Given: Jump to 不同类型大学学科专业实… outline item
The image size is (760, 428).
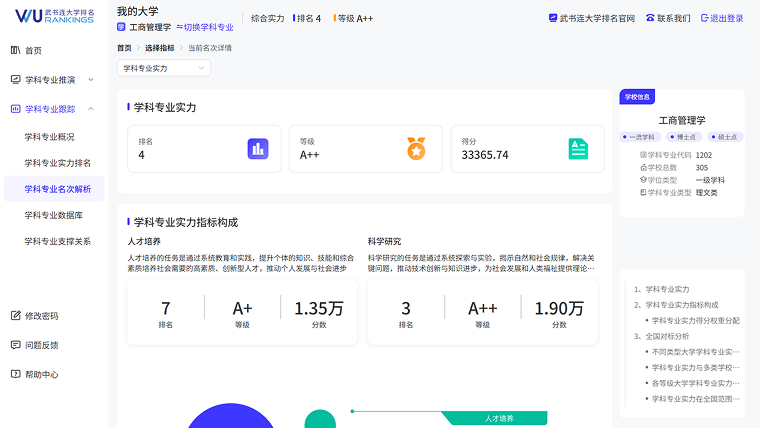Looking at the screenshot, I should 696,352.
